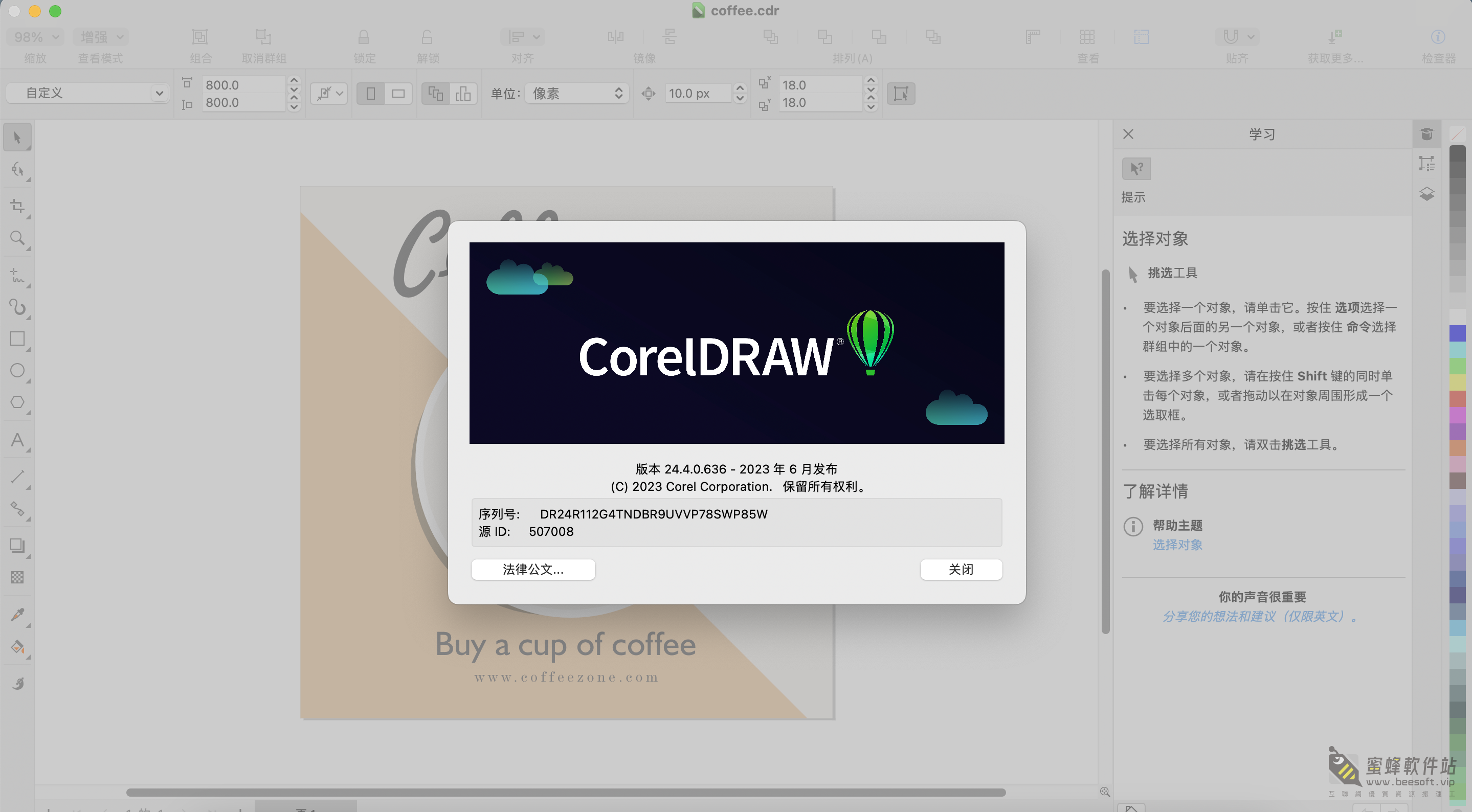
Task: Toggle apply layout to all pages
Action: point(435,93)
